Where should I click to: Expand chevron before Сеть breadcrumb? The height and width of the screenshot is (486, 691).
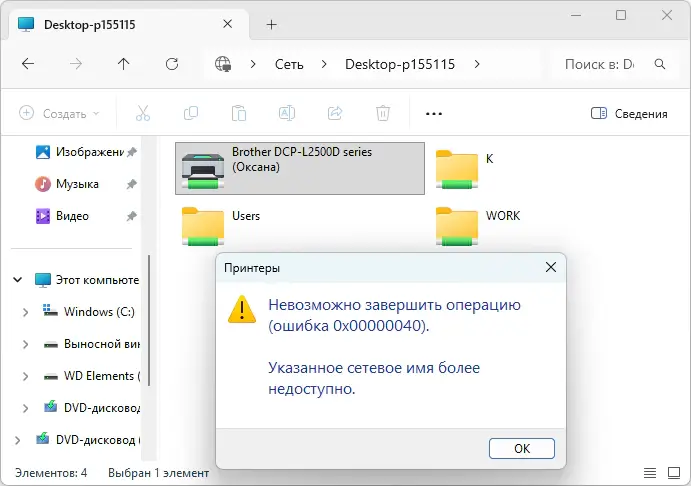253,64
